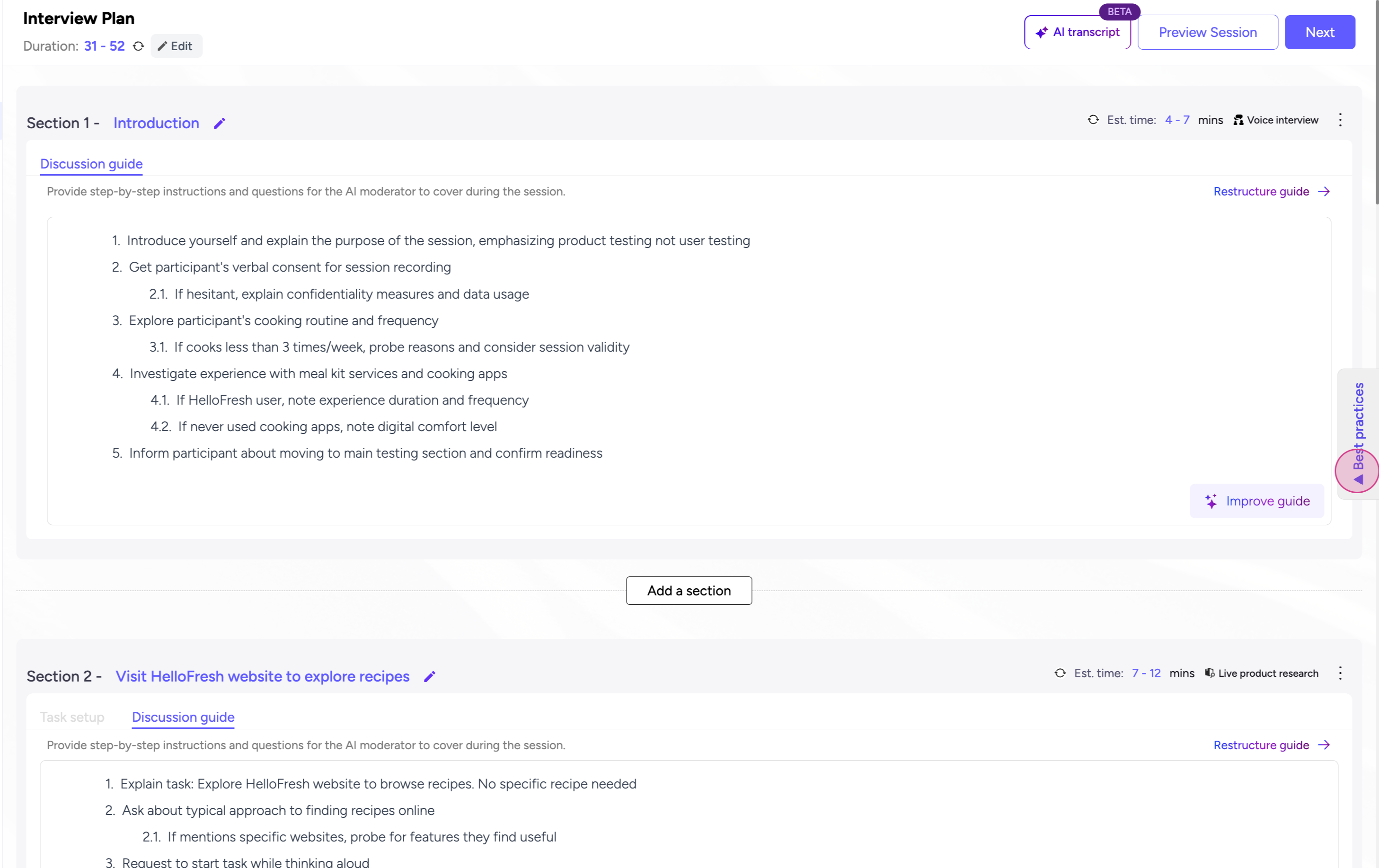Click step 3.1 about cooking less than 3 times/week
Image resolution: width=1379 pixels, height=868 pixels.
point(401,347)
